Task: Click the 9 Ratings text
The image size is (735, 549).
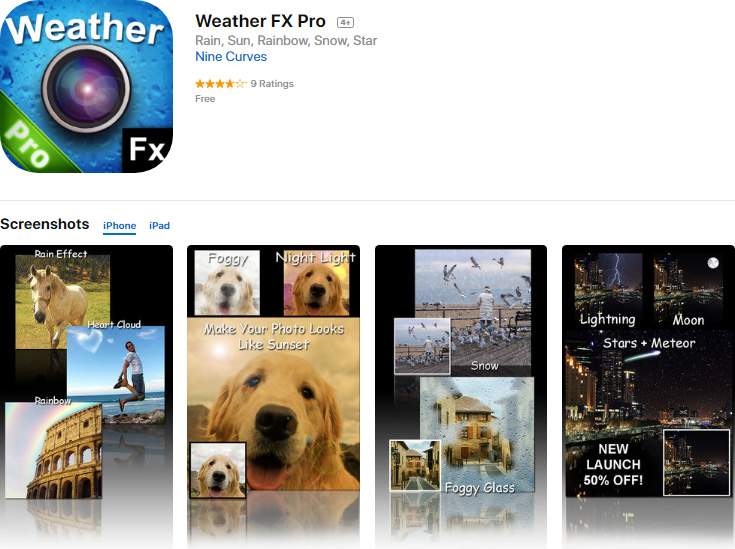Action: coord(272,84)
